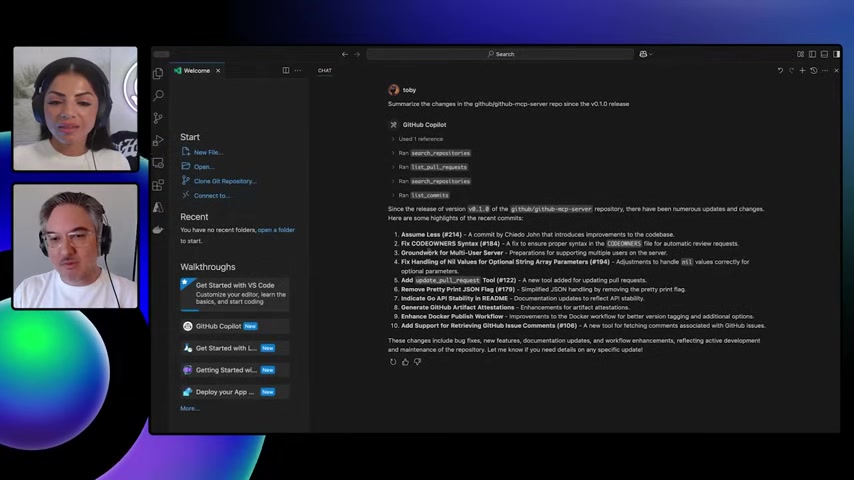Click the Copilot icon in the title bar
The image size is (854, 480).
pos(643,54)
